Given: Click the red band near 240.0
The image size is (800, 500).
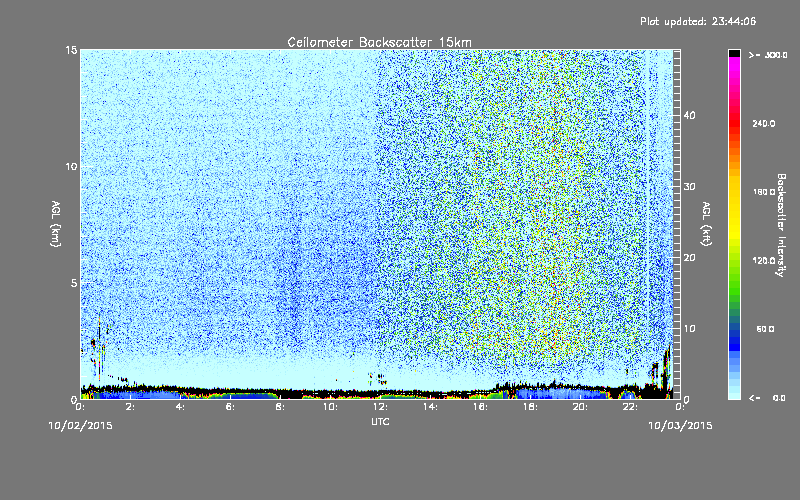Looking at the screenshot, I should 734,122.
